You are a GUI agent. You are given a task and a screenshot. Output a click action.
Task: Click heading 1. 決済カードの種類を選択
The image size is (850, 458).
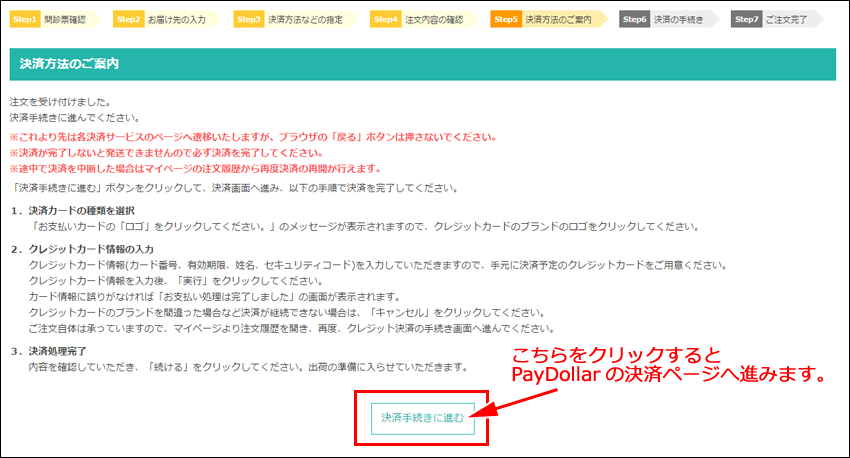[72, 210]
